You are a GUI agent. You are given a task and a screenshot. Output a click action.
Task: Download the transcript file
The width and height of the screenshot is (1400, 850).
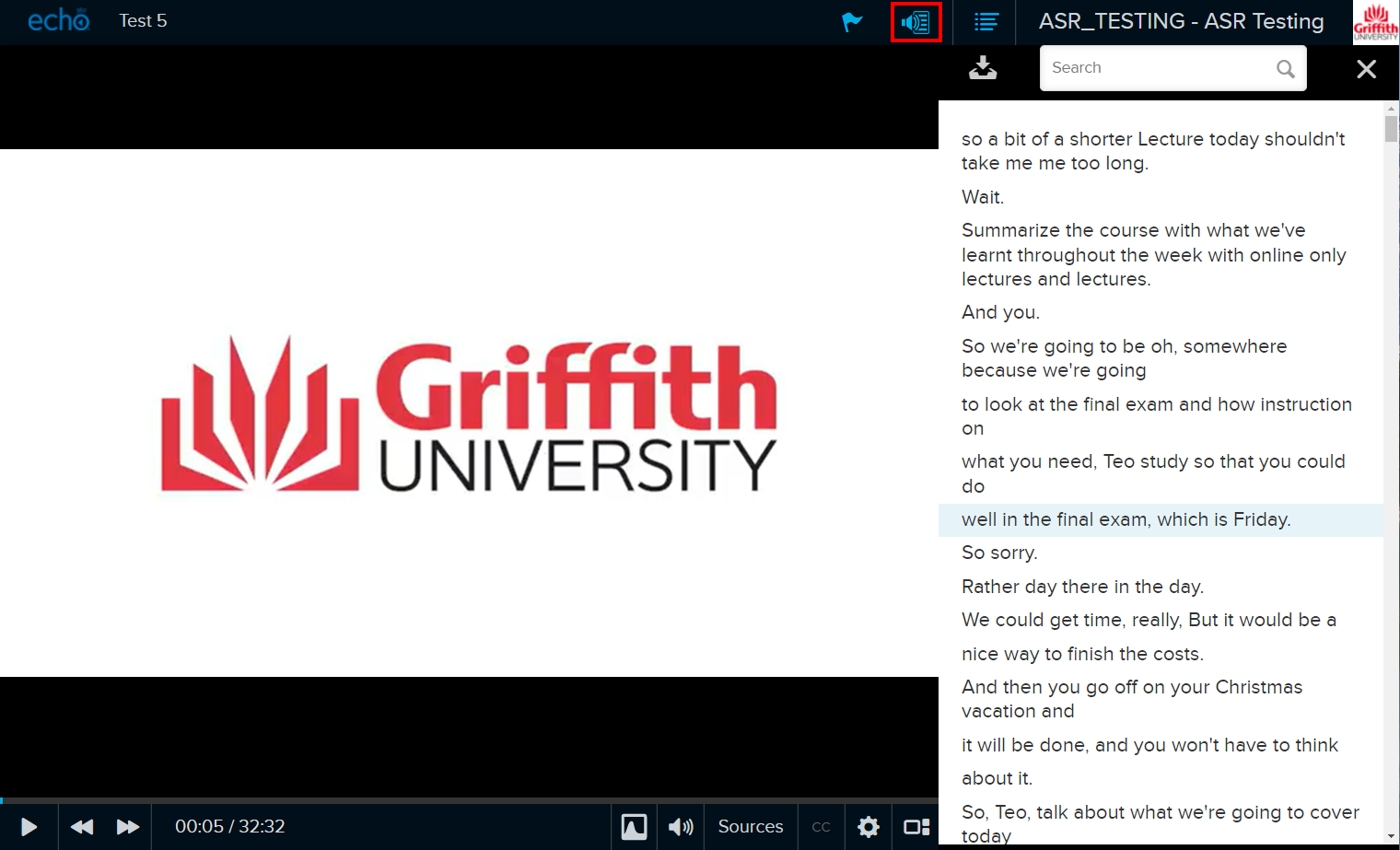click(983, 68)
